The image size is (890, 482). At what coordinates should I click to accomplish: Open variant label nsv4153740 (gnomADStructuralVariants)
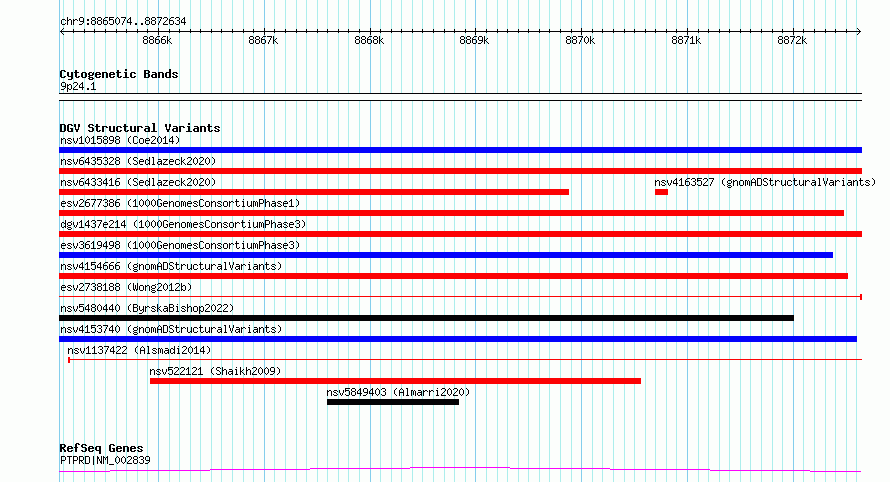click(171, 329)
